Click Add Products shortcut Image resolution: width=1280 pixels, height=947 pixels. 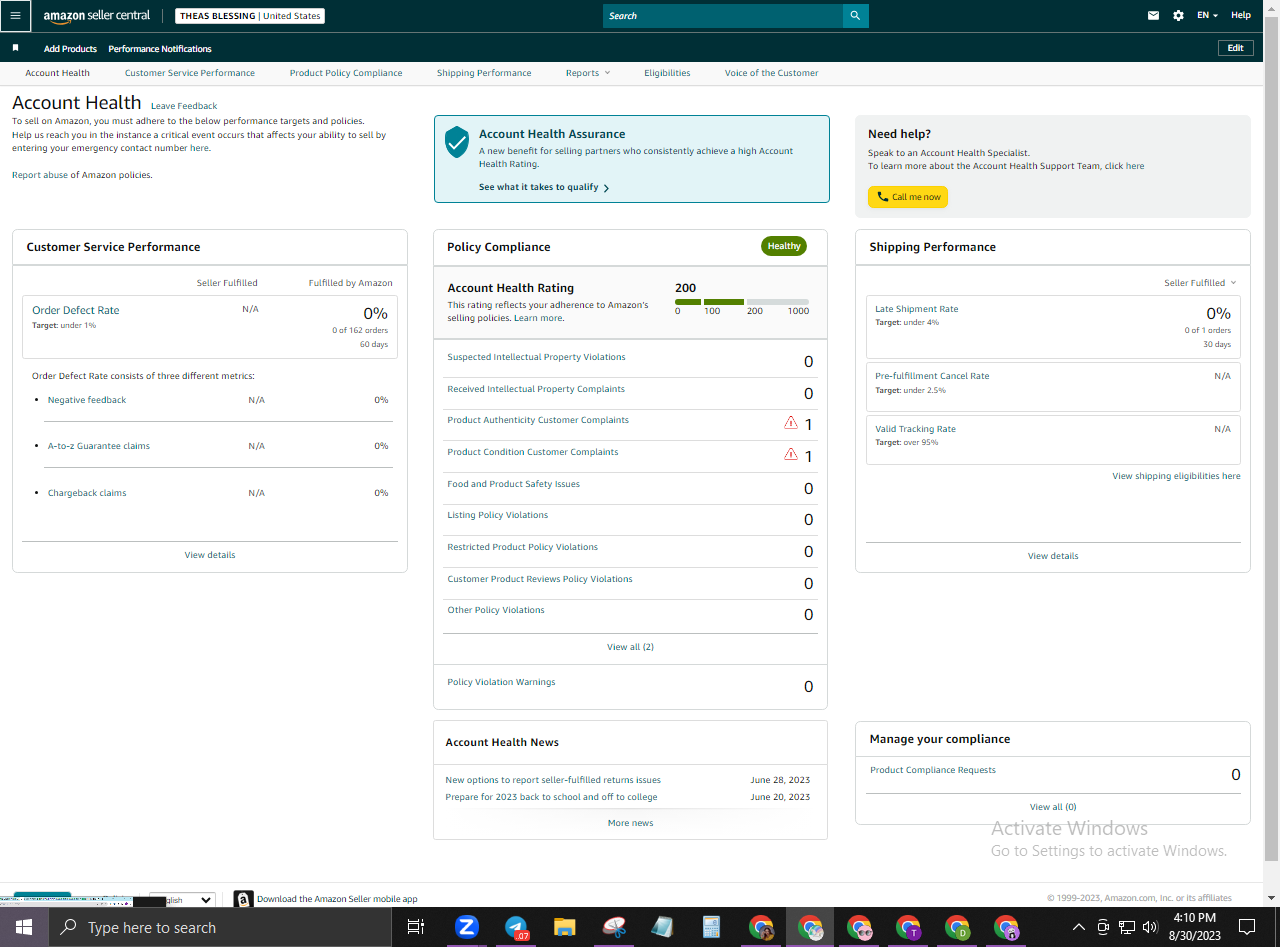pyautogui.click(x=70, y=49)
